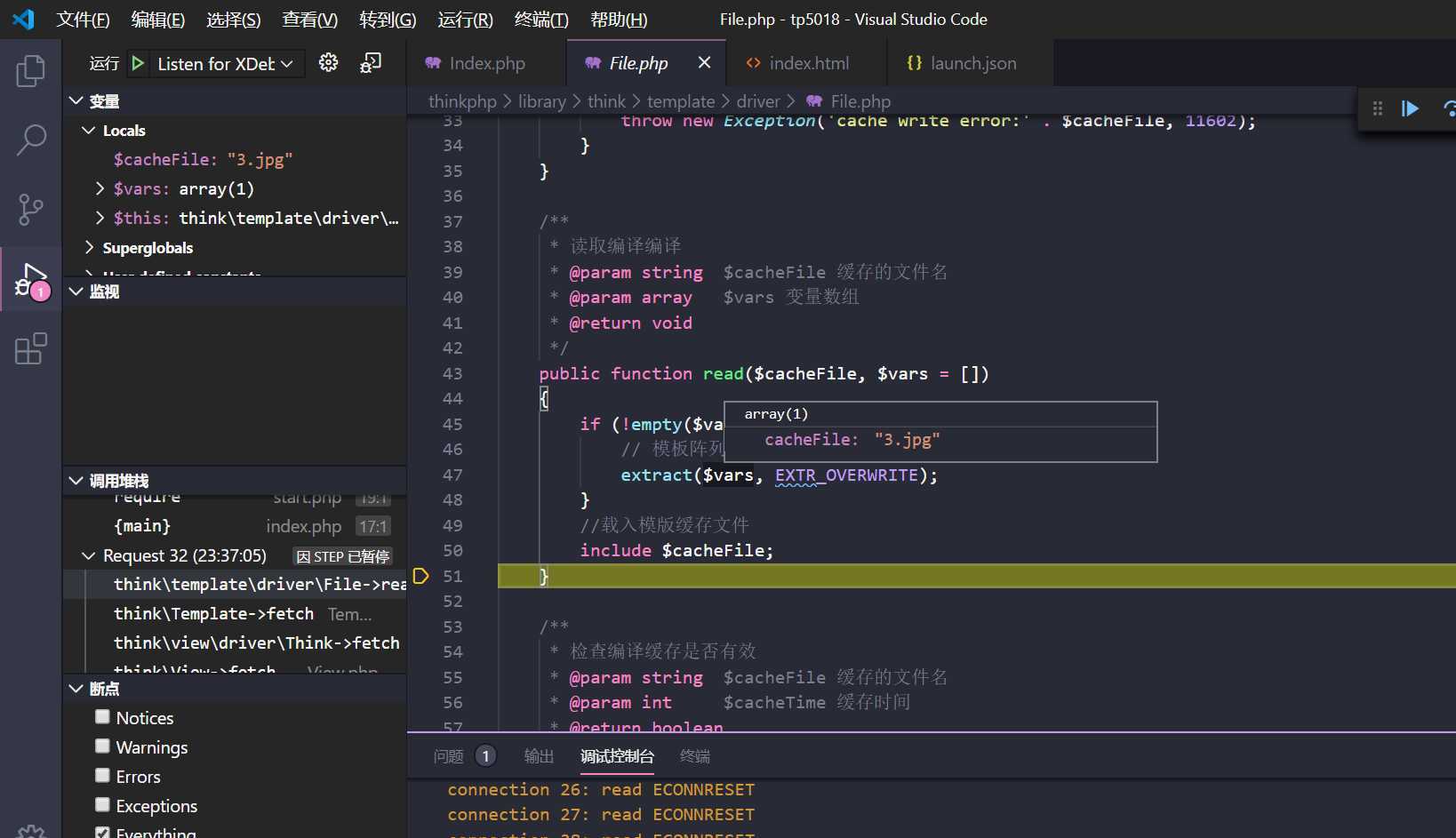Close the File.php tab
Image resolution: width=1456 pixels, height=838 pixels.
(x=704, y=62)
